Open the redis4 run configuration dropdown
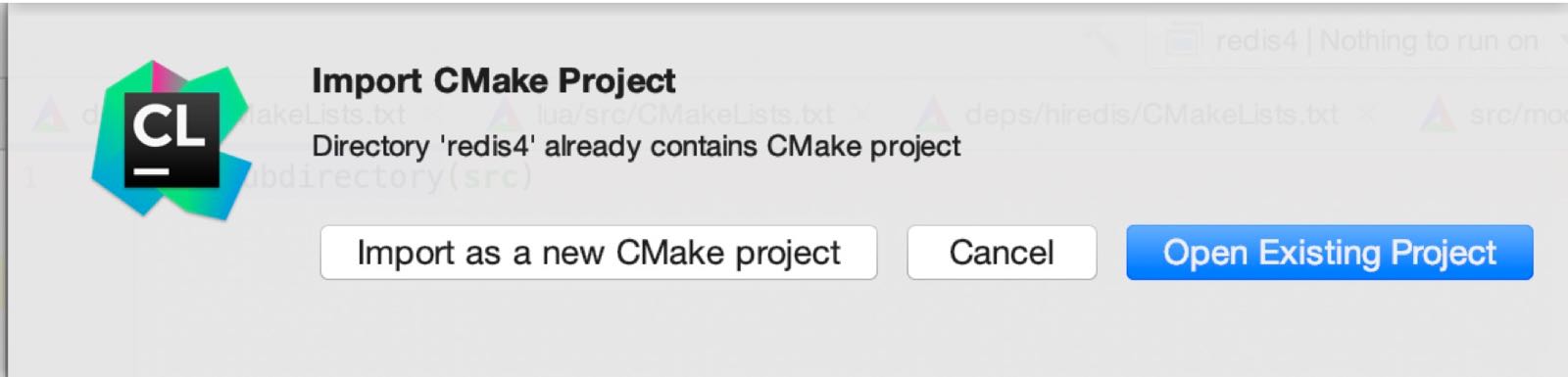Image resolution: width=1568 pixels, height=377 pixels. (1357, 41)
